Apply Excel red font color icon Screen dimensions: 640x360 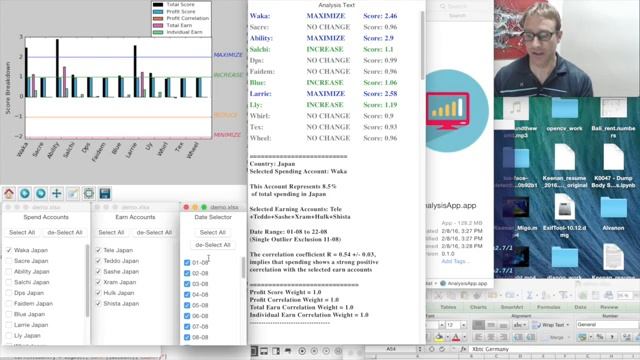pos(456,337)
